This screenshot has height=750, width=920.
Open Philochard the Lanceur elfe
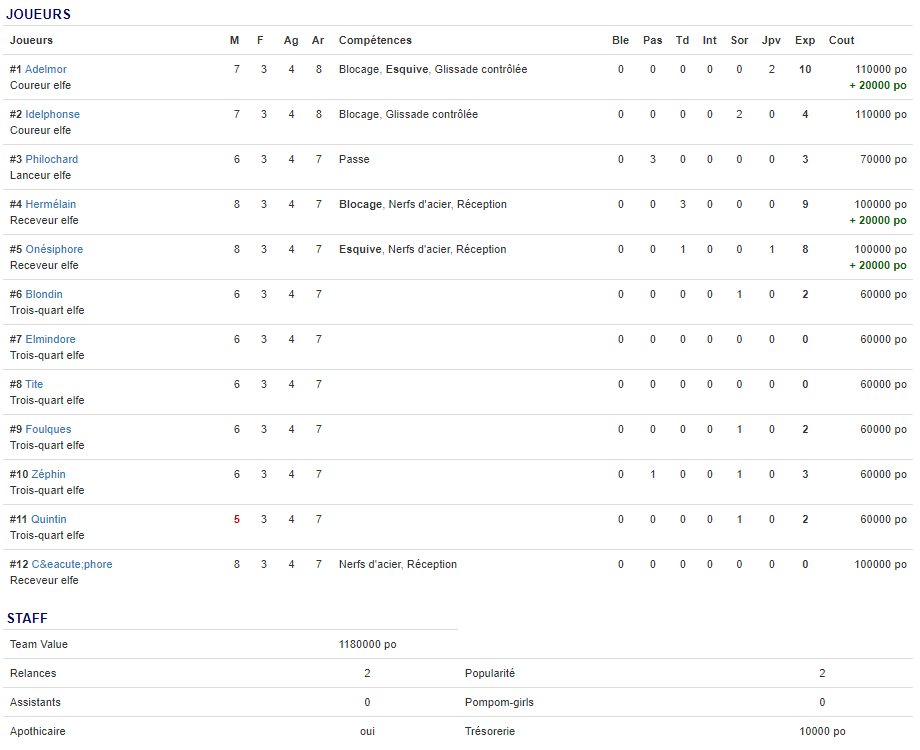point(51,159)
